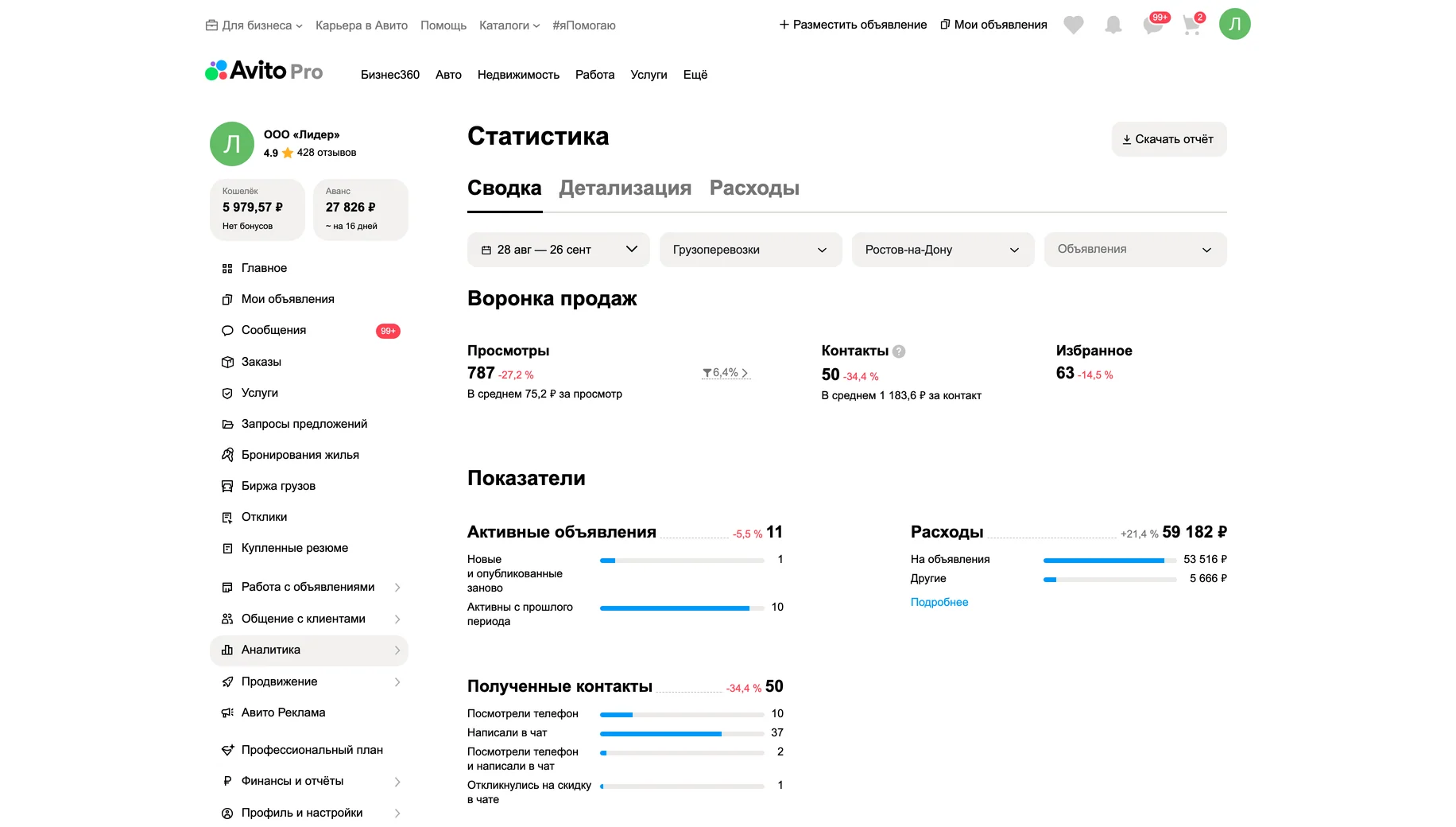
Task: Open Бизнес360 menu item
Action: [390, 75]
